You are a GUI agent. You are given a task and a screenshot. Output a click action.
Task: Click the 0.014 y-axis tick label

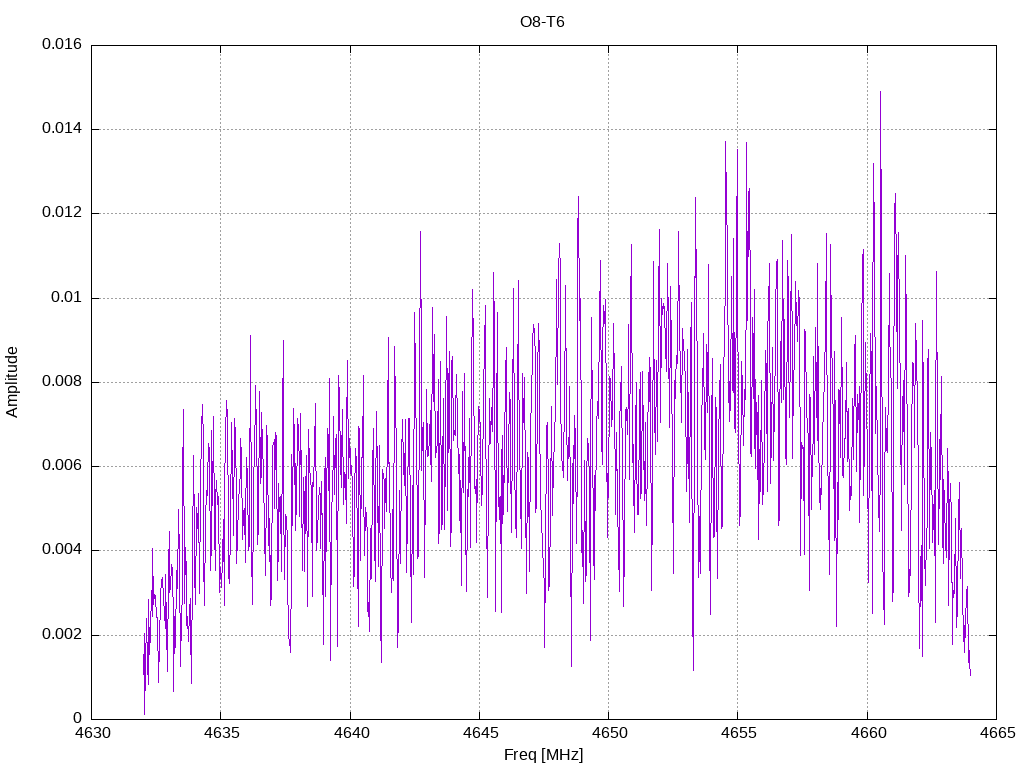click(x=62, y=129)
